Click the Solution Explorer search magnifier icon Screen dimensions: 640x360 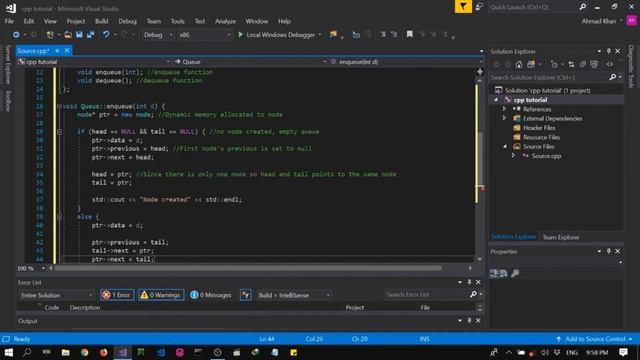(x=613, y=77)
